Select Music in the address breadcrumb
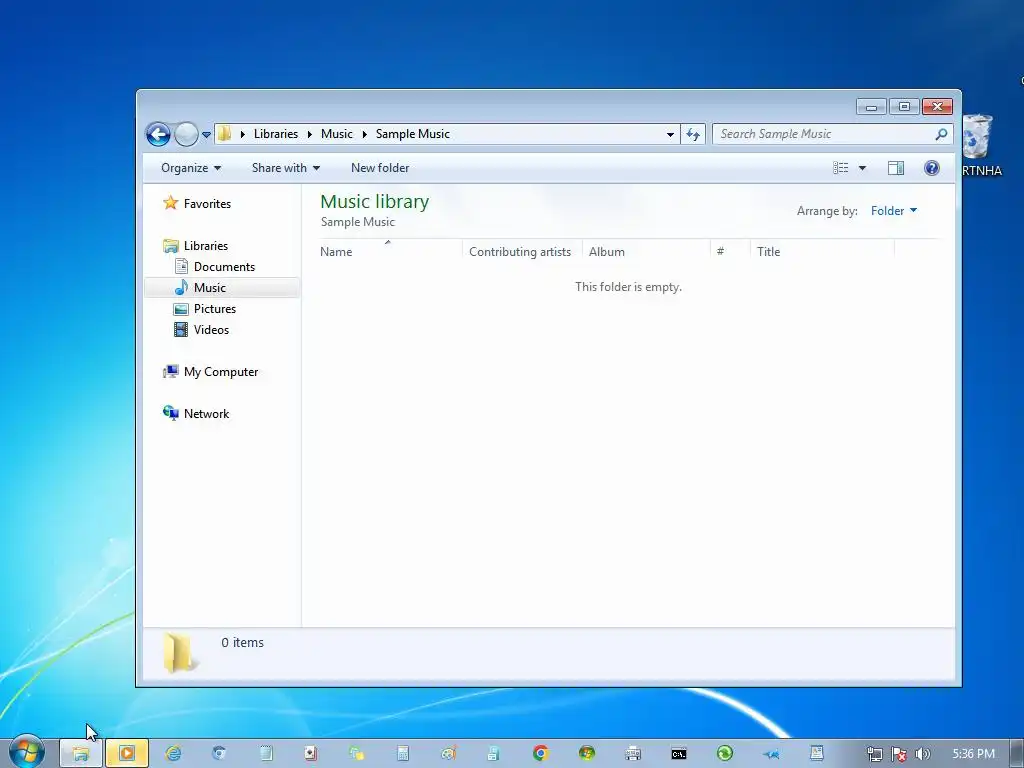The width and height of the screenshot is (1024, 768). pyautogui.click(x=336, y=134)
